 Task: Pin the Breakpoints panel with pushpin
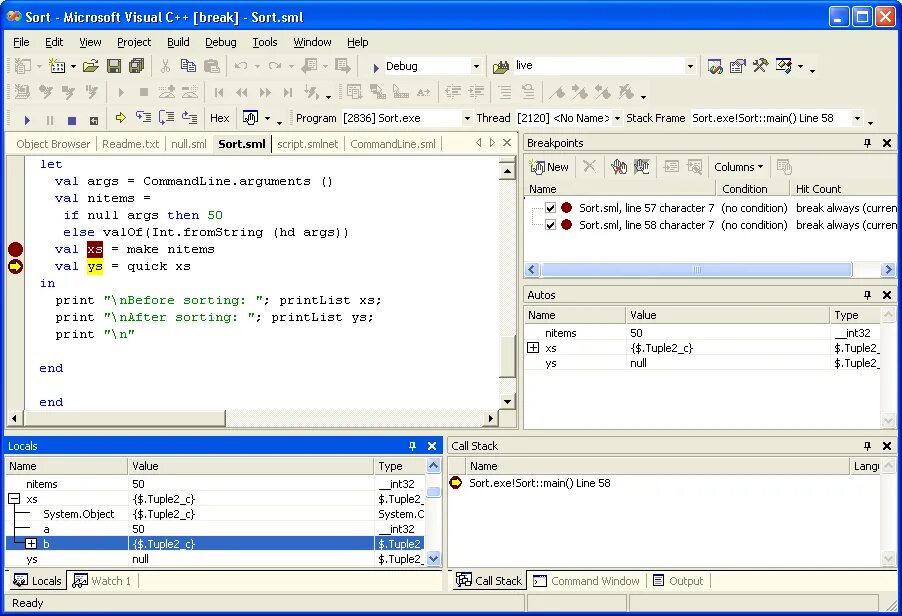point(867,143)
